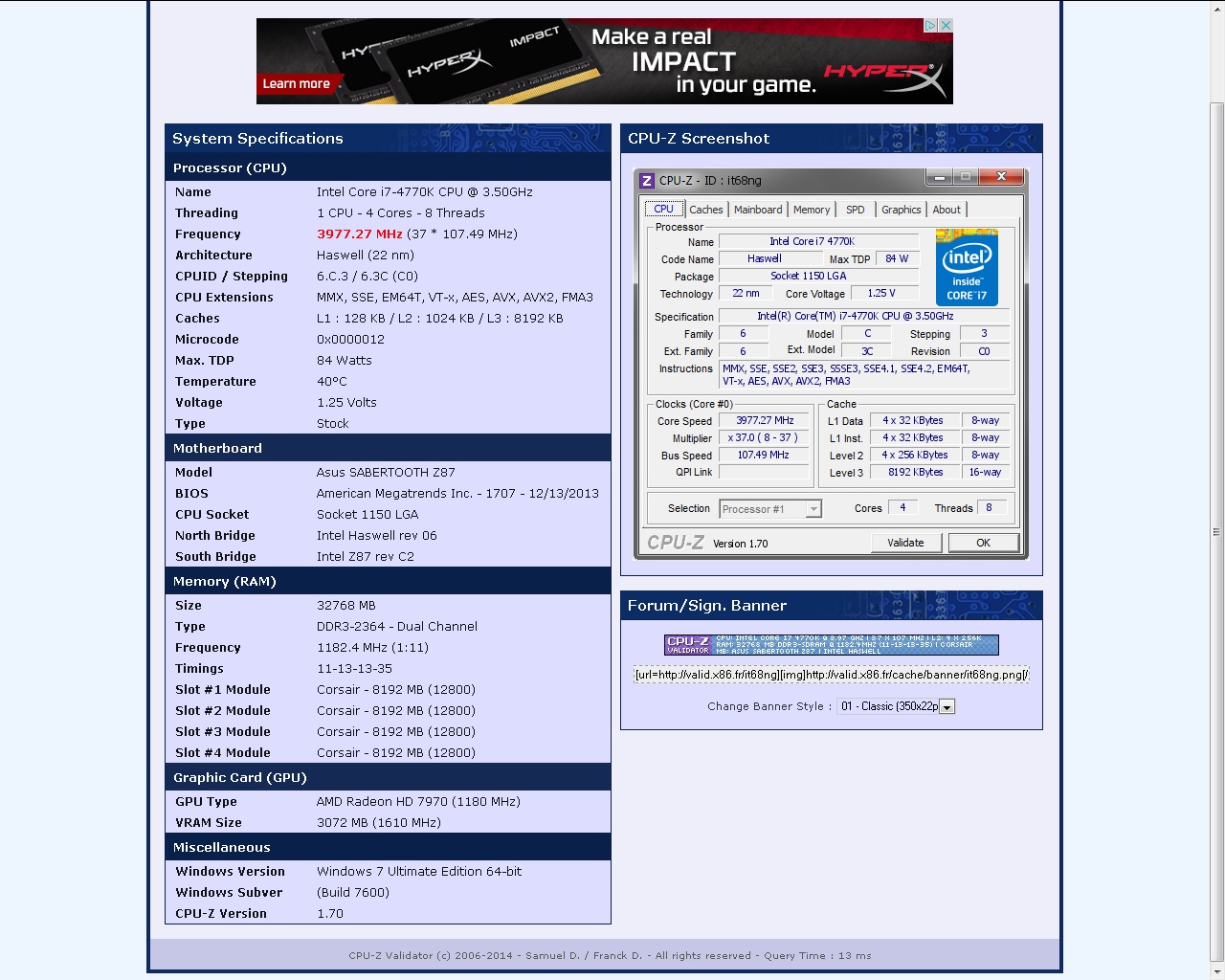The image size is (1225, 980).
Task: Click the Level 3 8192 KBytes cache field
Action: click(x=916, y=473)
